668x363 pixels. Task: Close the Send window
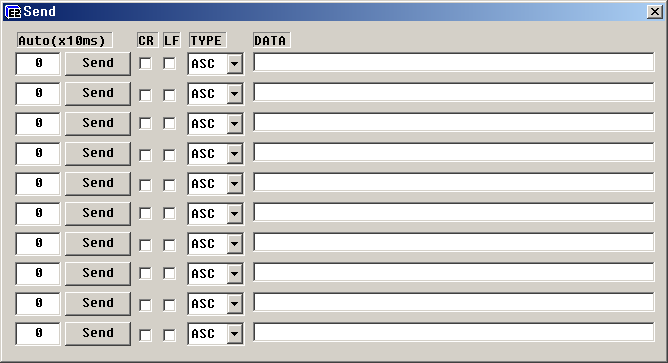click(654, 12)
